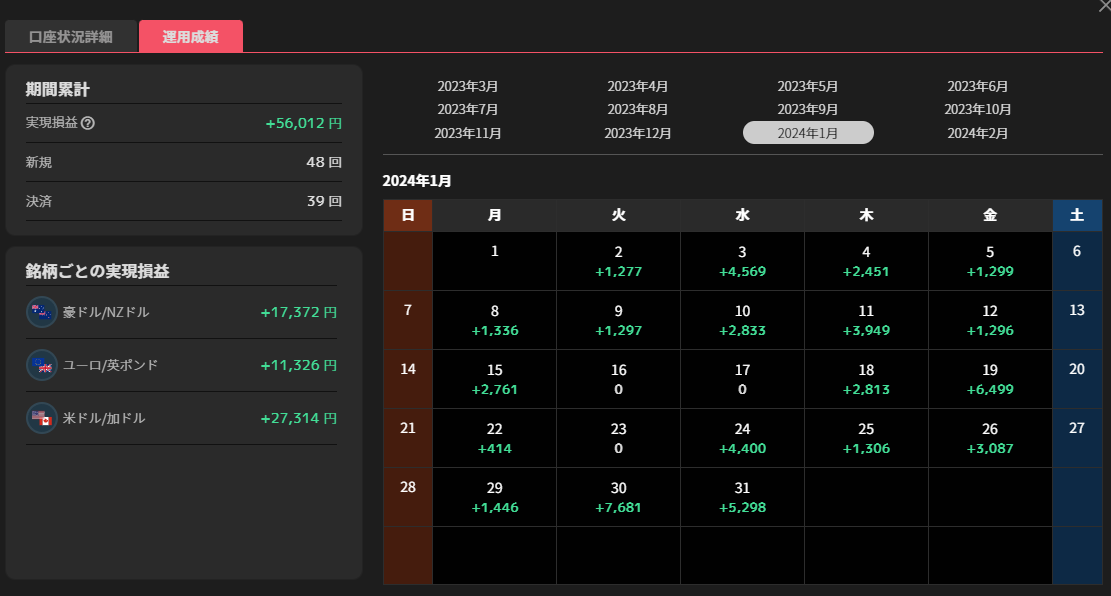Screen dimensions: 1111x596
Task: Click calendar day 17 showing 0
Action: (743, 379)
